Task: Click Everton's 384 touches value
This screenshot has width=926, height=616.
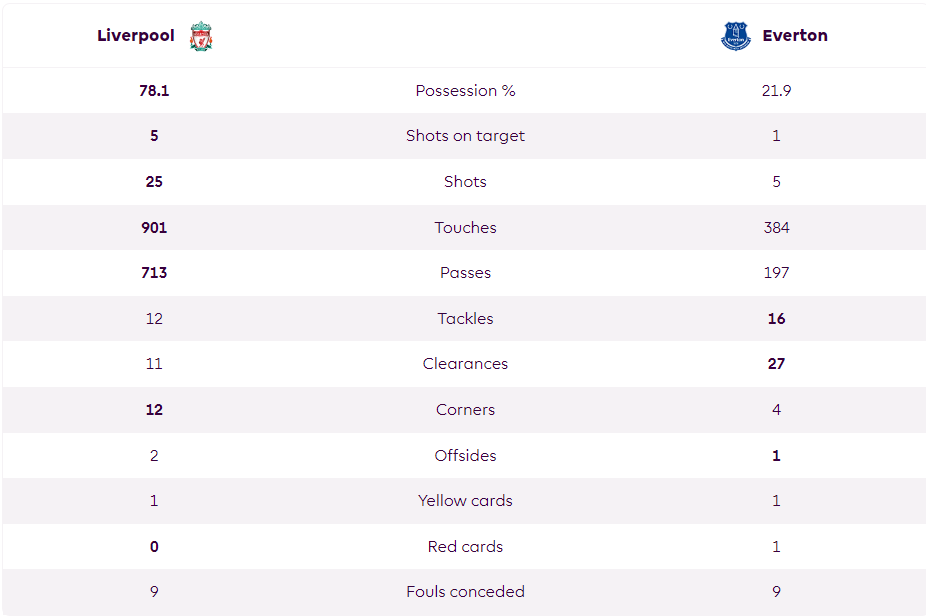Action: click(777, 227)
